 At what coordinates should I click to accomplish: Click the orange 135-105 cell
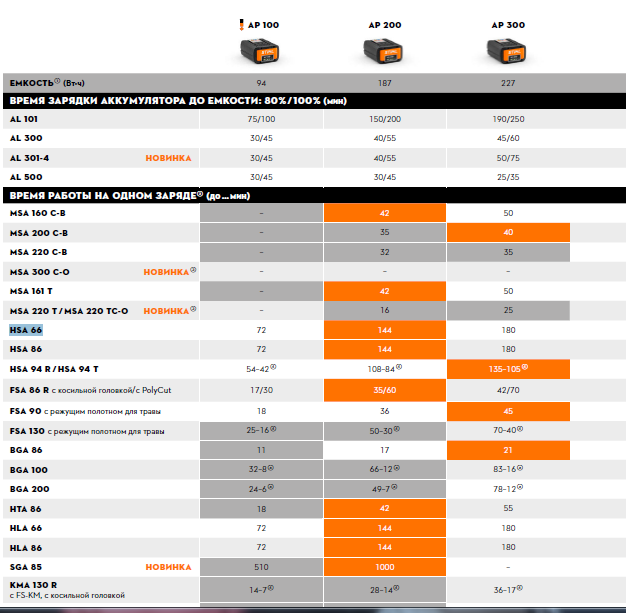508,368
